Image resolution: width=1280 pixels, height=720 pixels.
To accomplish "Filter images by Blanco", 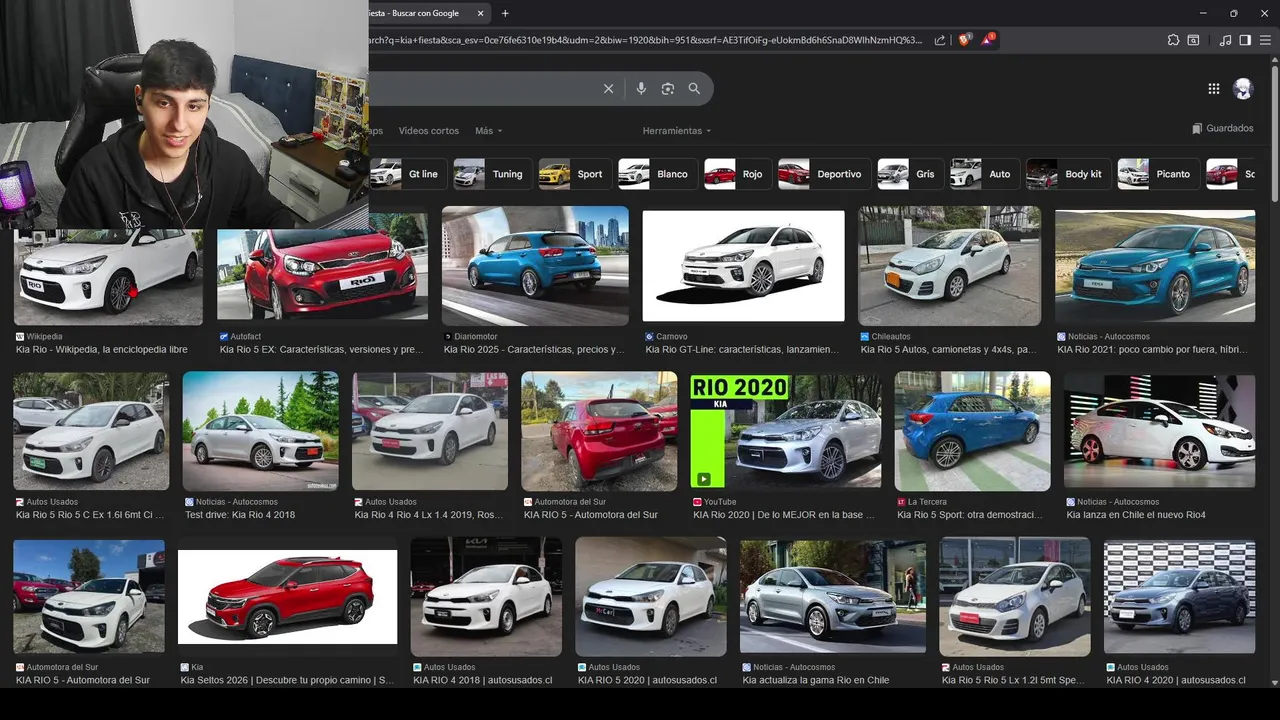I will [x=656, y=174].
